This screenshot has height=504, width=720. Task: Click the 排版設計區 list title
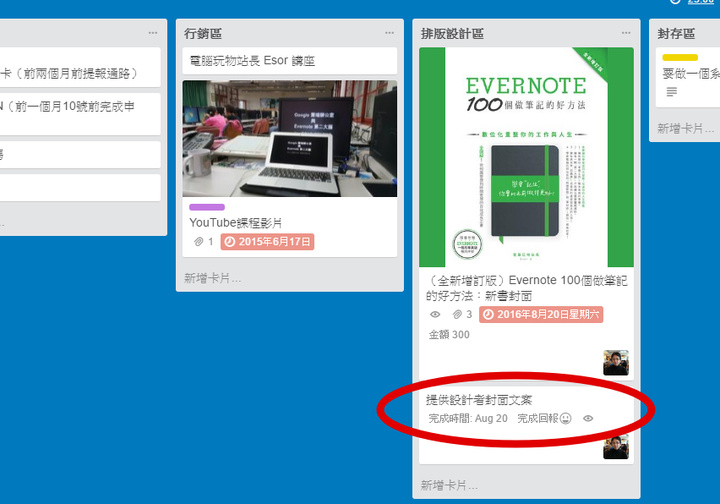coord(452,34)
